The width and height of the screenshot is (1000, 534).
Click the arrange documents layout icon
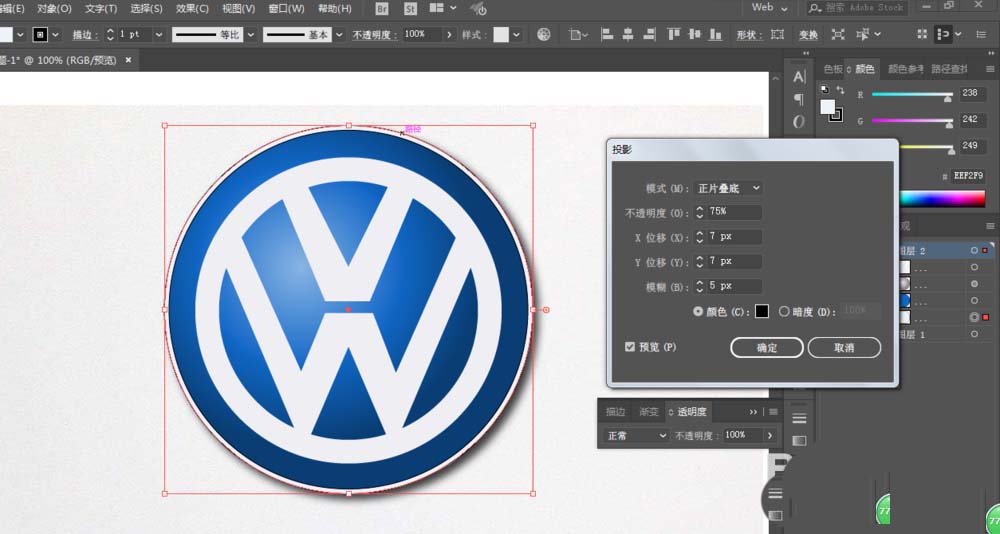pyautogui.click(x=437, y=8)
